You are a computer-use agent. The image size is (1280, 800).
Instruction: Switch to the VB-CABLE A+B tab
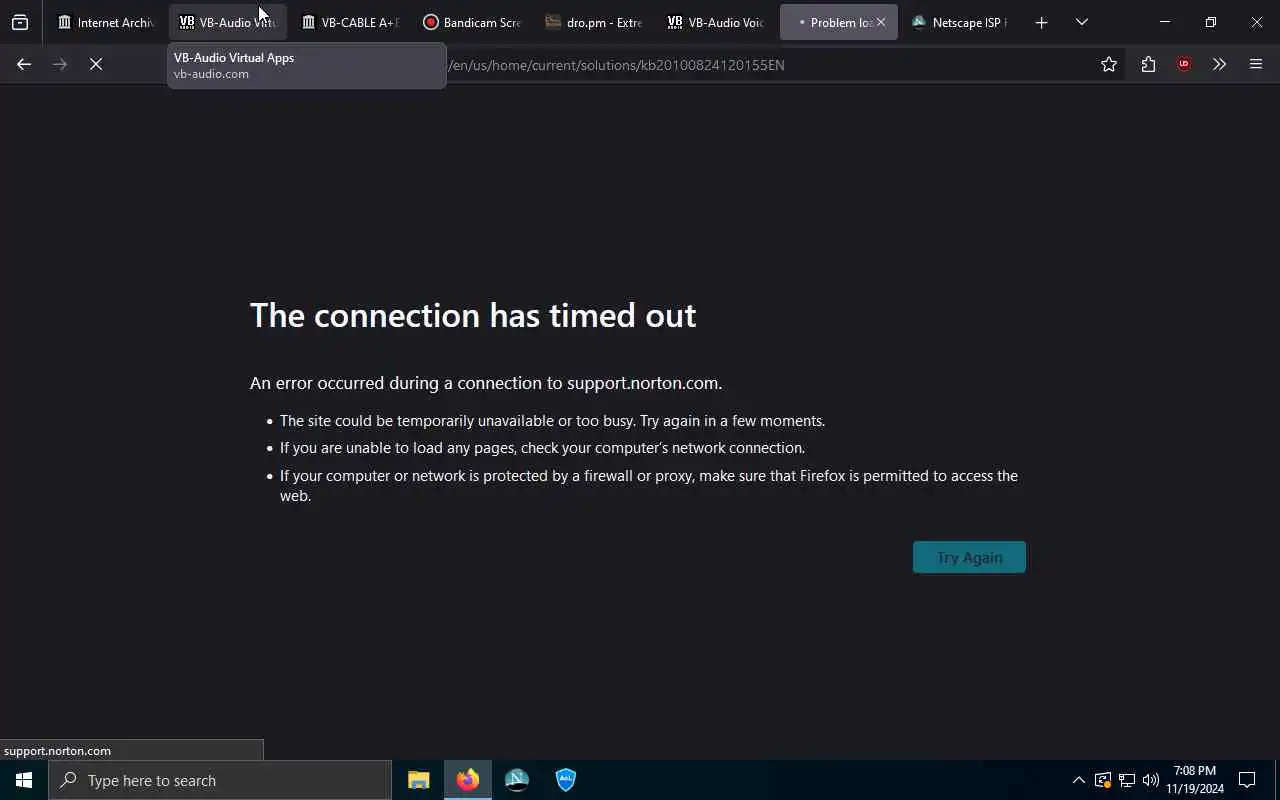[x=350, y=22]
